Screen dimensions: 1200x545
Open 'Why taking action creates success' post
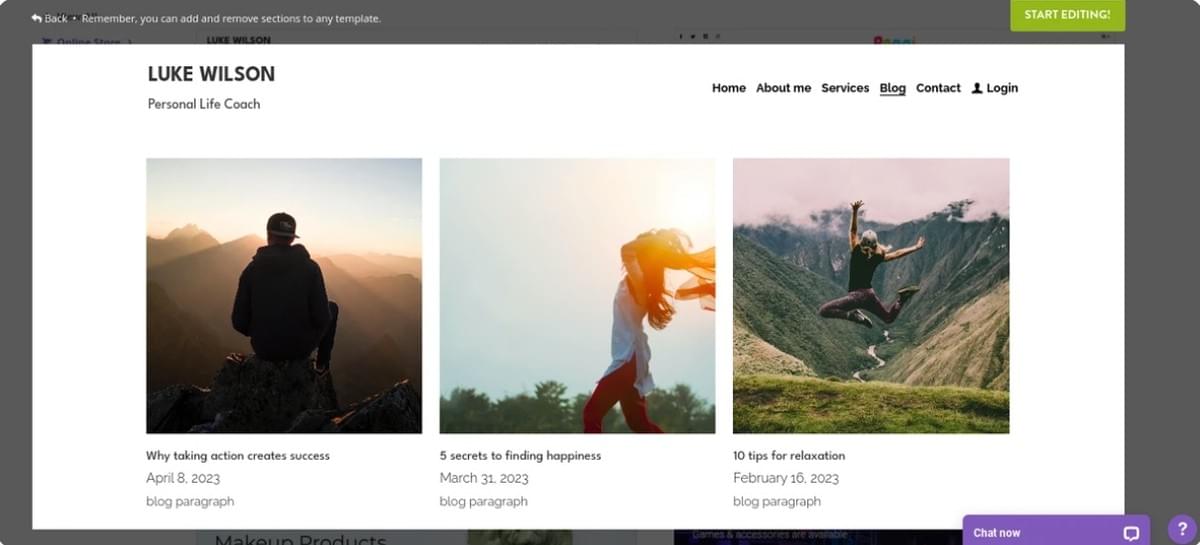[x=238, y=455]
